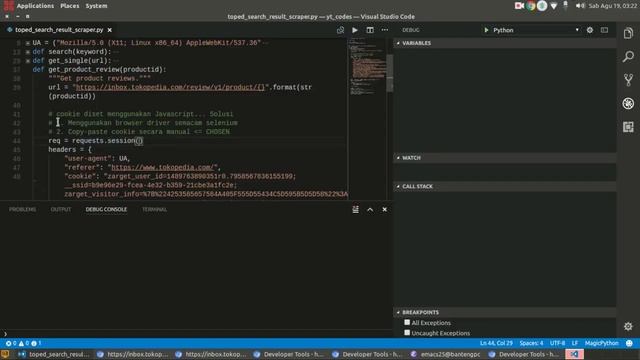Open the Source Control view icon
This screenshot has height=360, width=640.
pos(628,80)
